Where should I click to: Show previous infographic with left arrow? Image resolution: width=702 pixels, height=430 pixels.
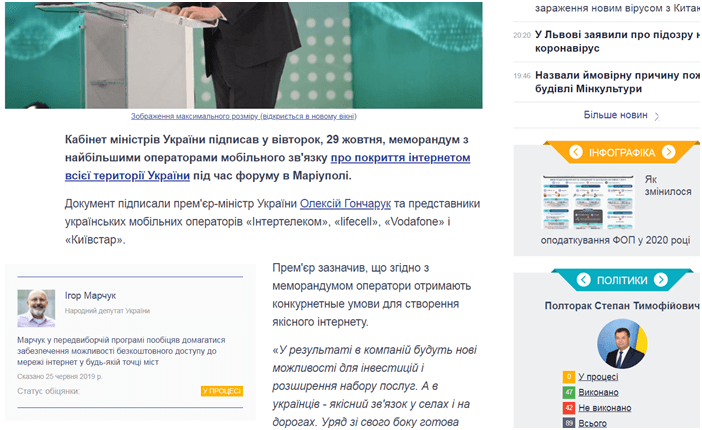(x=576, y=152)
